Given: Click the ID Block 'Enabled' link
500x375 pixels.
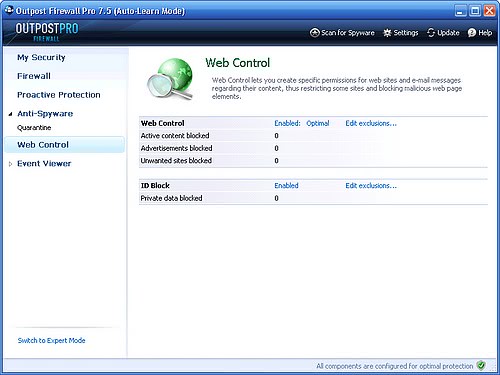Looking at the screenshot, I should pyautogui.click(x=286, y=186).
